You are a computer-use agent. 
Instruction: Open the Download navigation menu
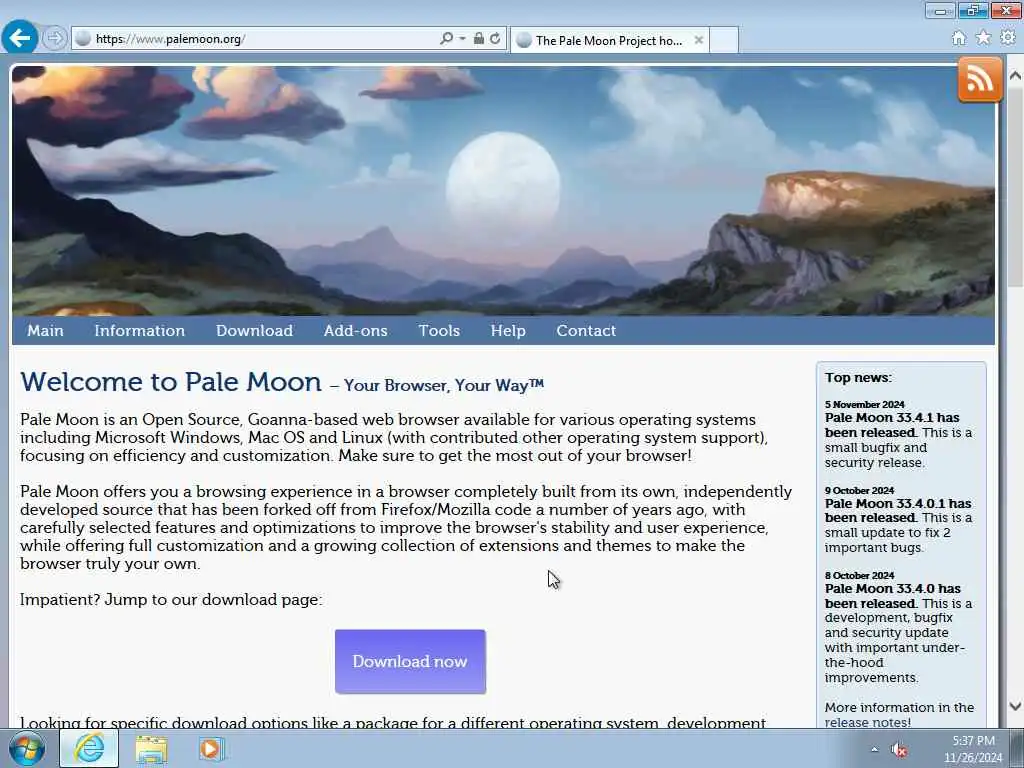coord(255,330)
